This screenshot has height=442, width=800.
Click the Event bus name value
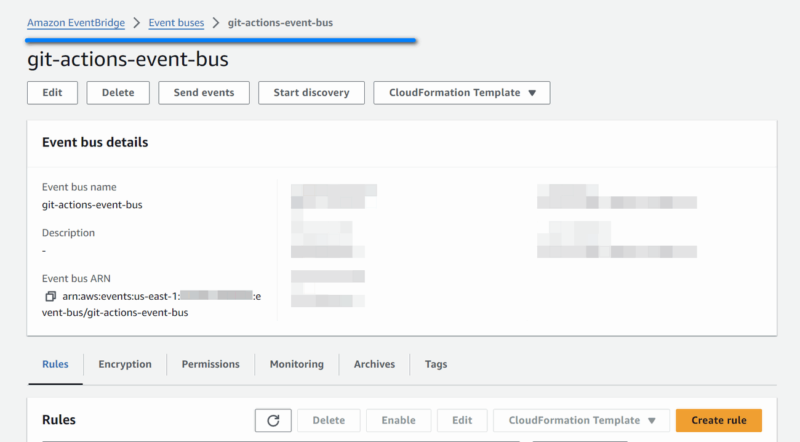click(92, 205)
